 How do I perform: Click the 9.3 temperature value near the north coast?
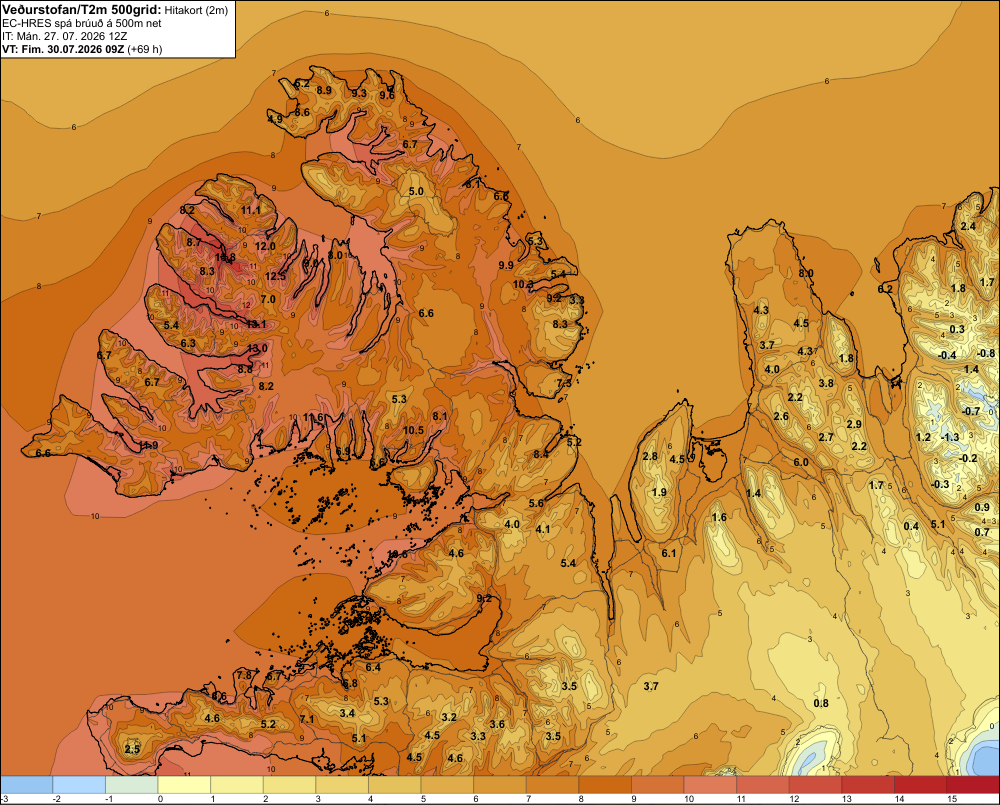click(359, 93)
